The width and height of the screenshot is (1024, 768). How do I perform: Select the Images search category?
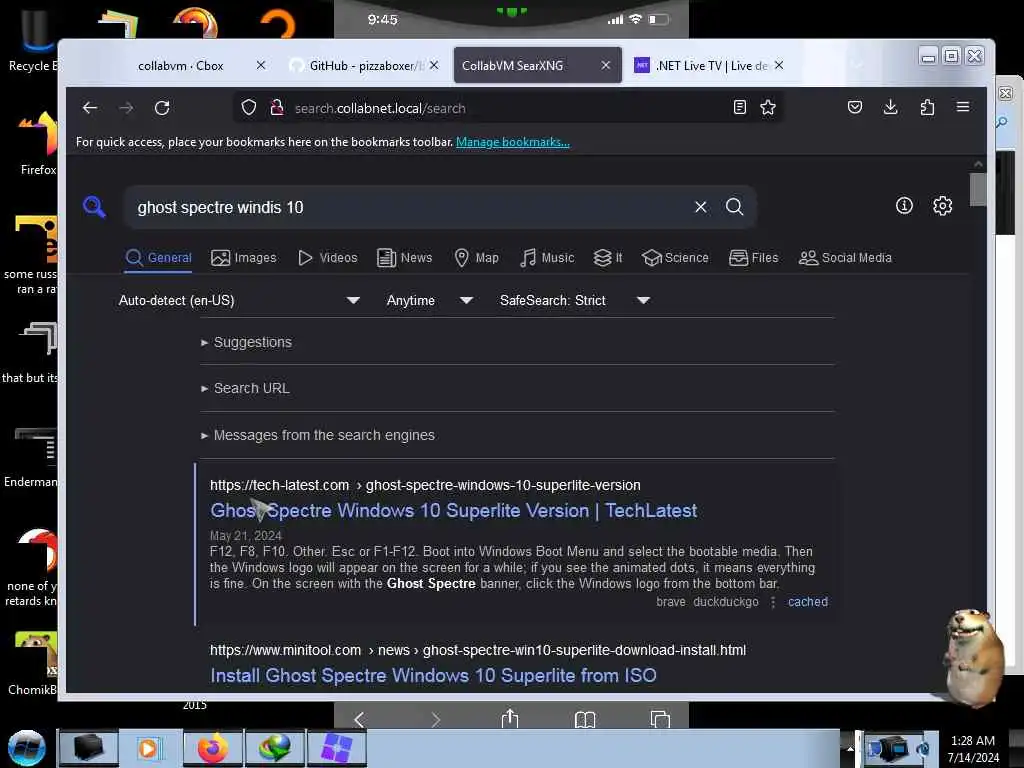pos(244,258)
